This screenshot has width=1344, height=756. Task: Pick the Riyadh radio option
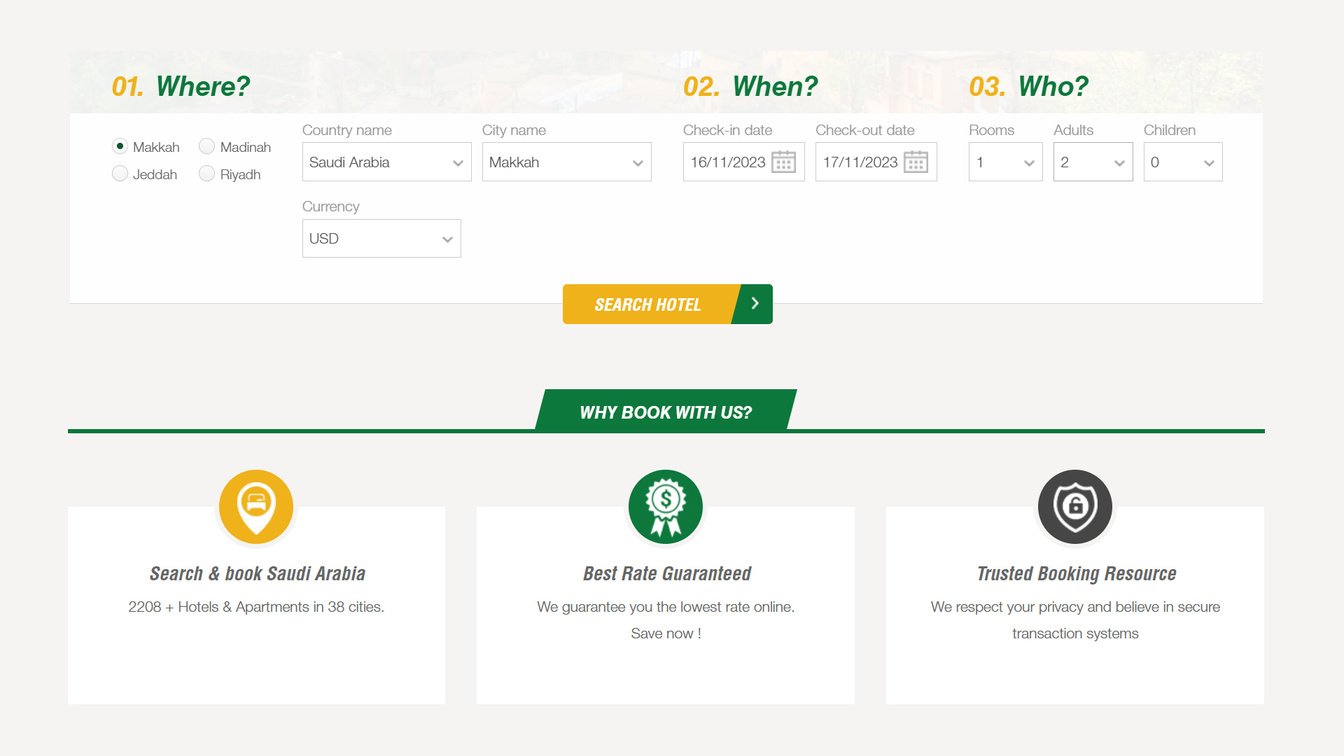tap(207, 174)
